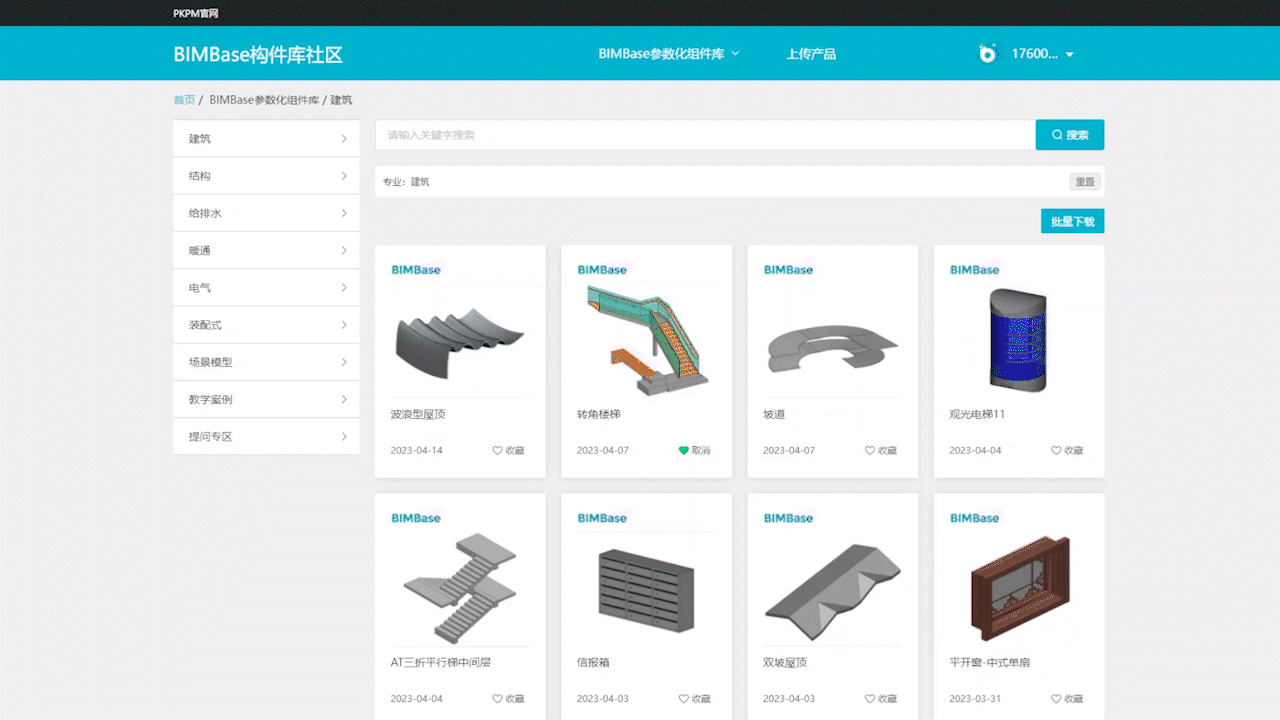Viewport: 1280px width, 720px height.
Task: Expand the 给排水 category chevron
Action: coord(344,213)
